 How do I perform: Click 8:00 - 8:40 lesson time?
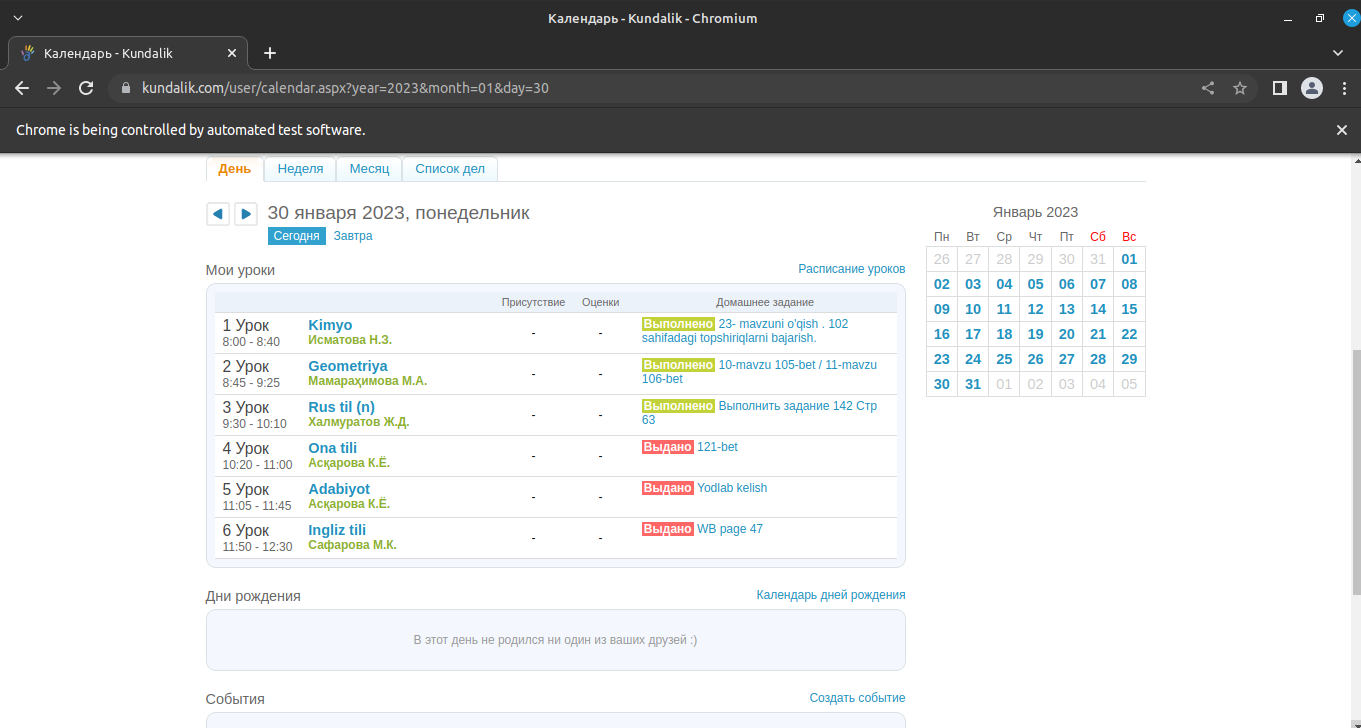(251, 342)
